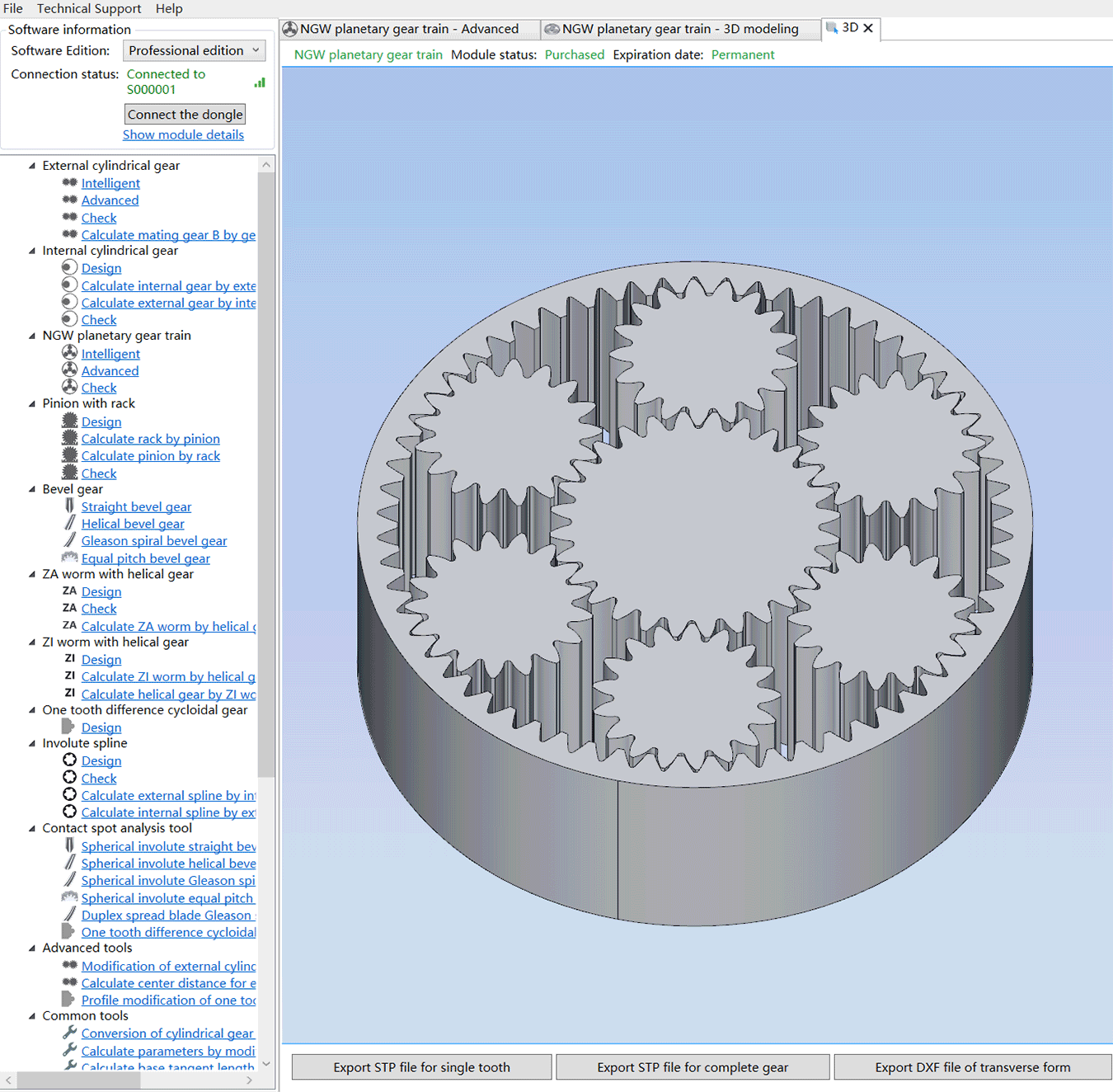Click the planetary icon next to NGW Advanced

click(69, 370)
